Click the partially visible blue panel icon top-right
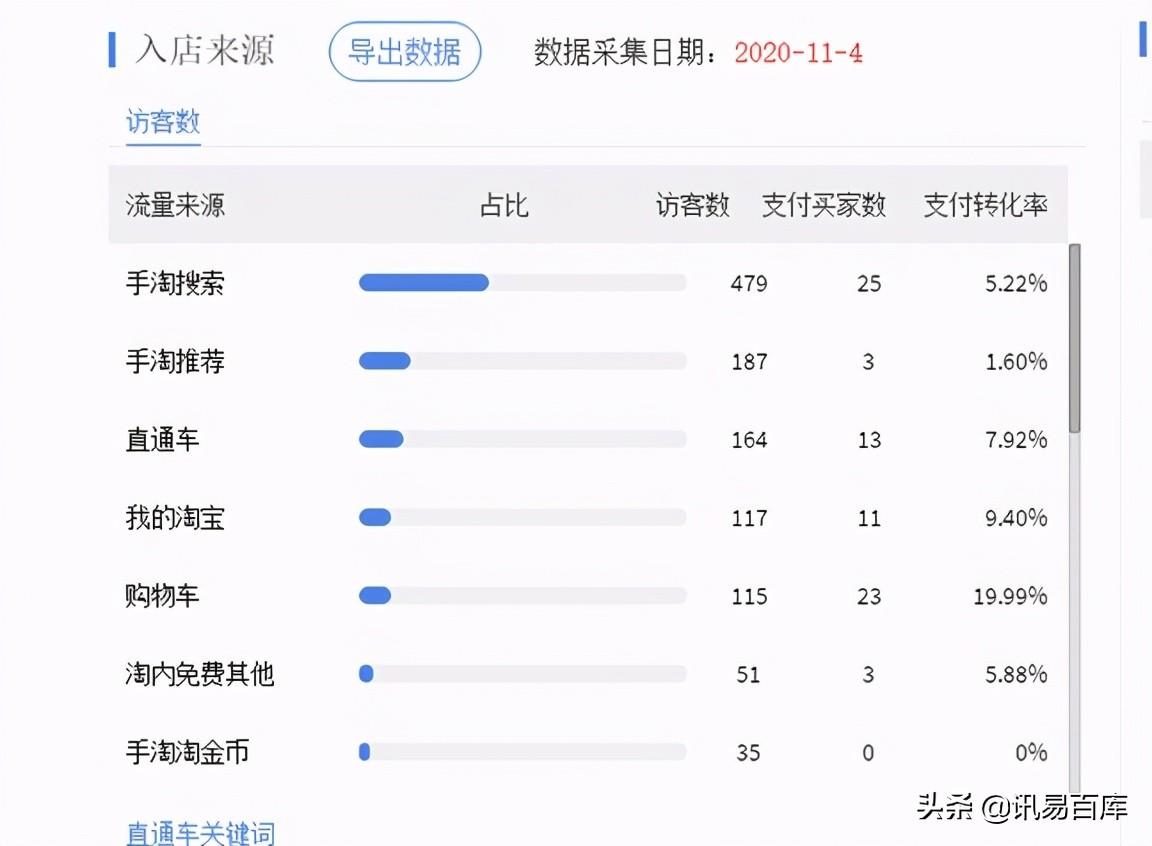 [x=1143, y=40]
